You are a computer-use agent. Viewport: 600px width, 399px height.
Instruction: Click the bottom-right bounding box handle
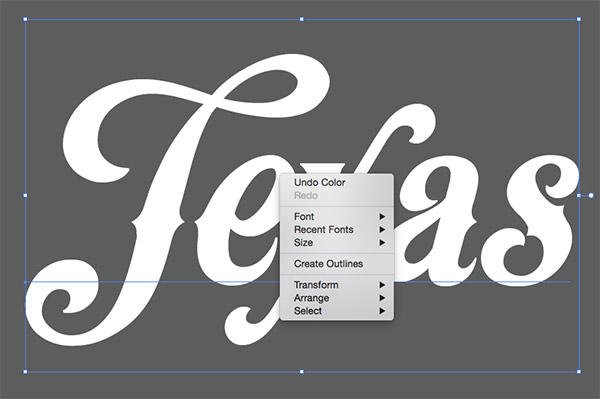(x=579, y=371)
